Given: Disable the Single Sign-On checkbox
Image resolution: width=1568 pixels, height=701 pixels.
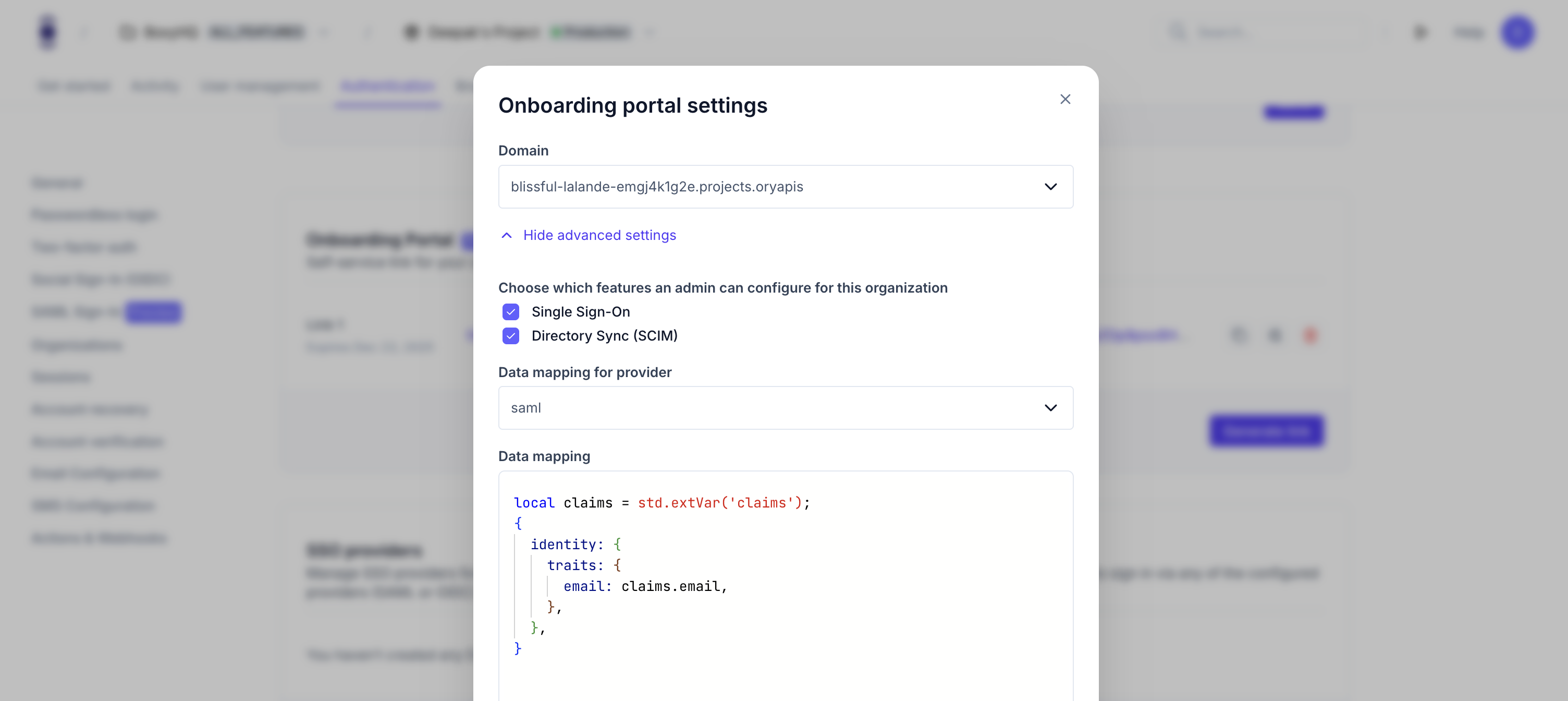Looking at the screenshot, I should (511, 312).
